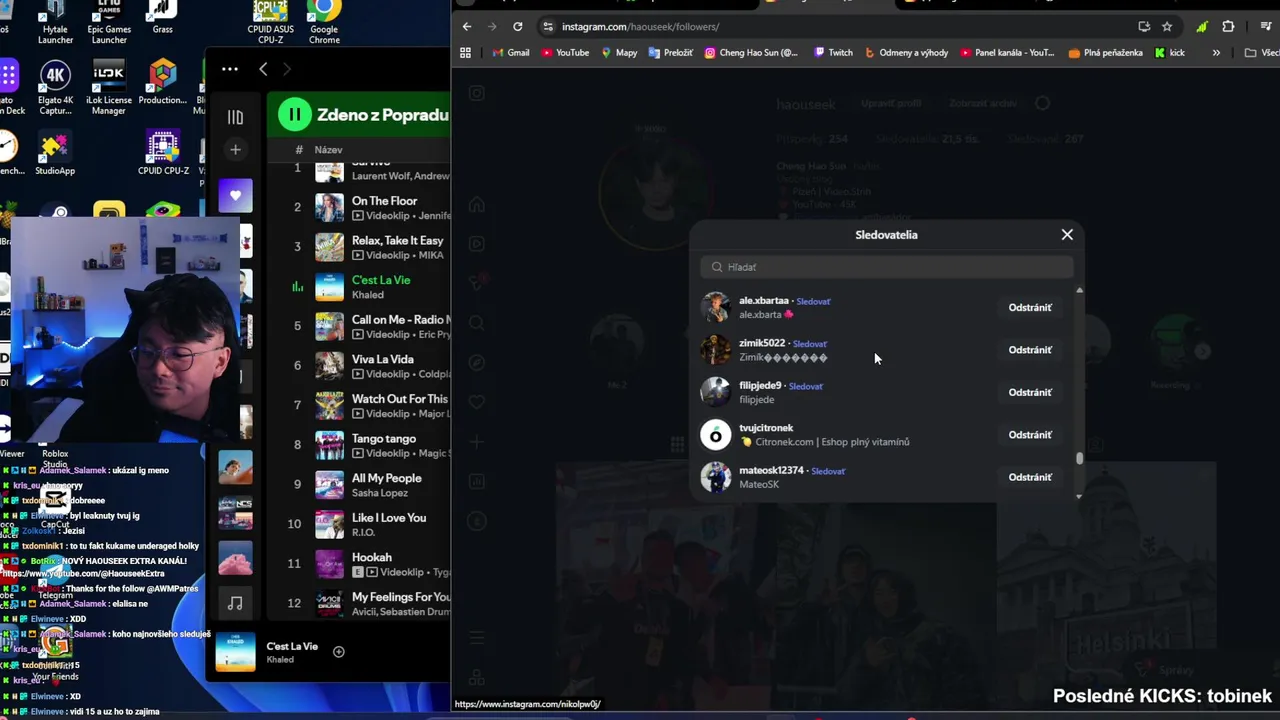Open the Preložiť bookmark
Screen dimensions: 1280x720
click(670, 53)
